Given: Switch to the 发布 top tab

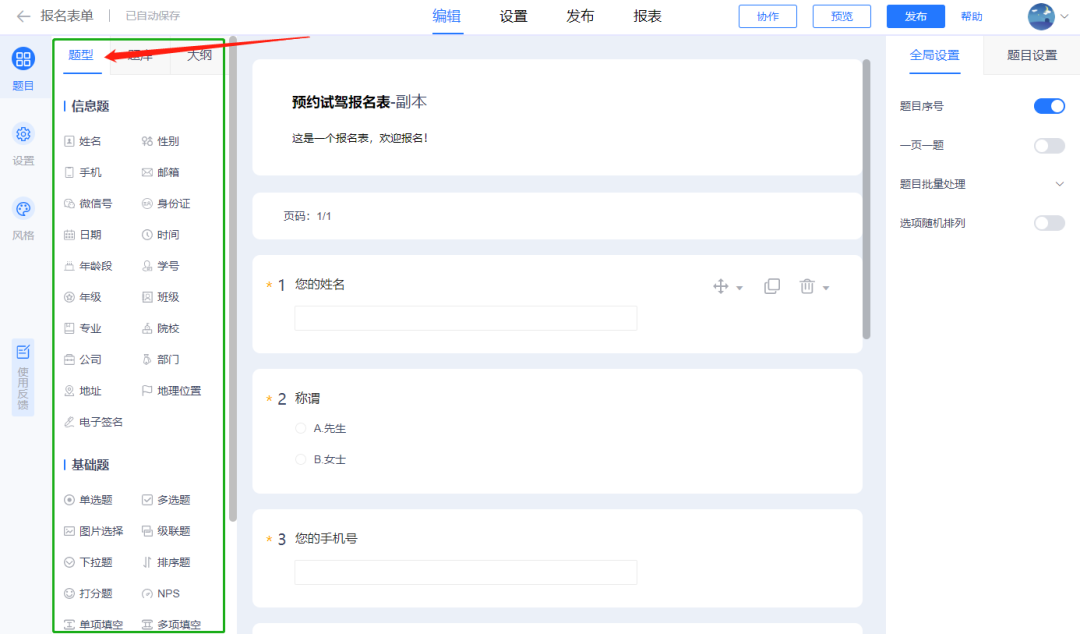Looking at the screenshot, I should 580,16.
